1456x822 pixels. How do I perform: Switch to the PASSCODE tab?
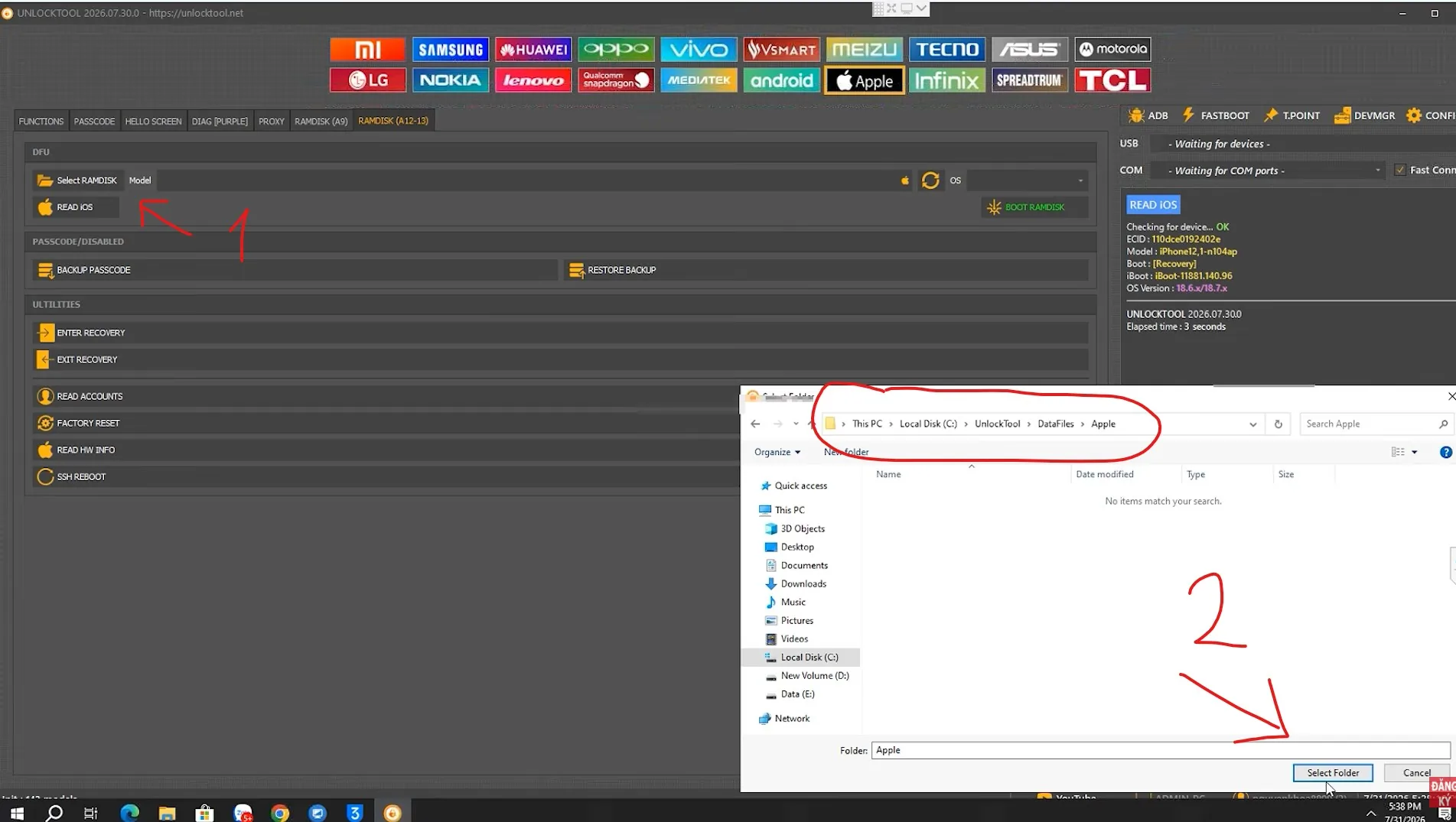pyautogui.click(x=94, y=121)
